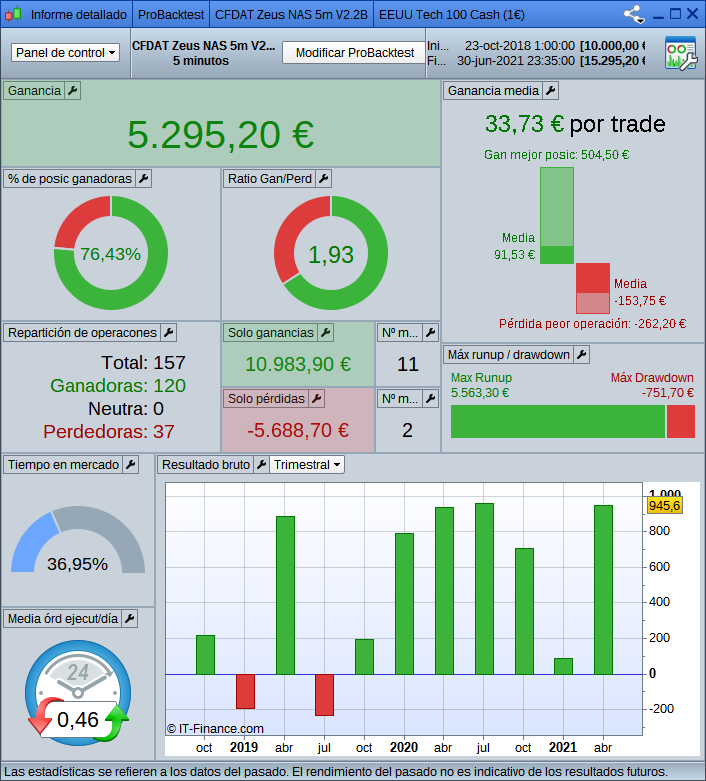The width and height of the screenshot is (706, 781).
Task: Select the EEUU Tech 100 Cash (1€) tab
Action: click(x=451, y=14)
